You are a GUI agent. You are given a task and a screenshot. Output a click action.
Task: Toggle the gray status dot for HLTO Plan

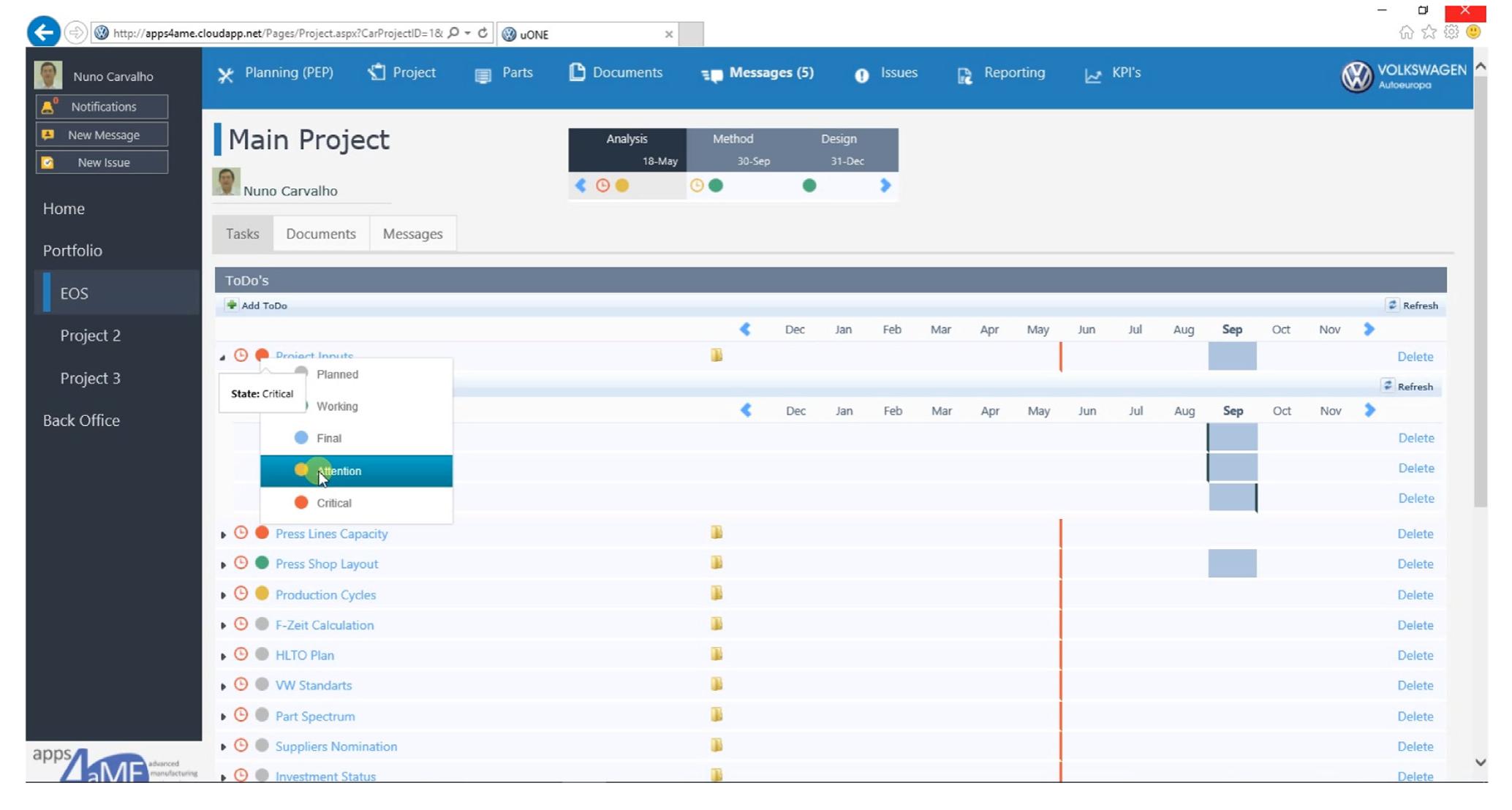pyautogui.click(x=261, y=654)
